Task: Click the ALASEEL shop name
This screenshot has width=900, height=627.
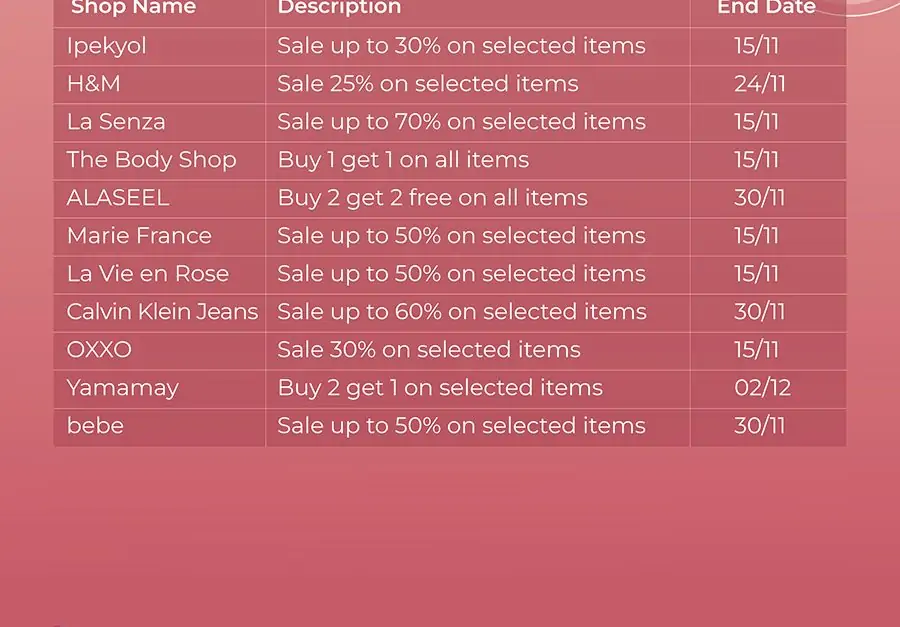Action: coord(118,198)
